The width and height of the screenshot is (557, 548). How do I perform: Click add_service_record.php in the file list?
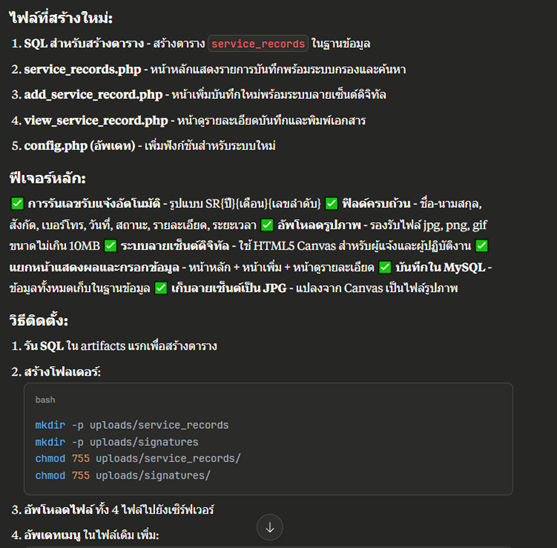tap(93, 95)
